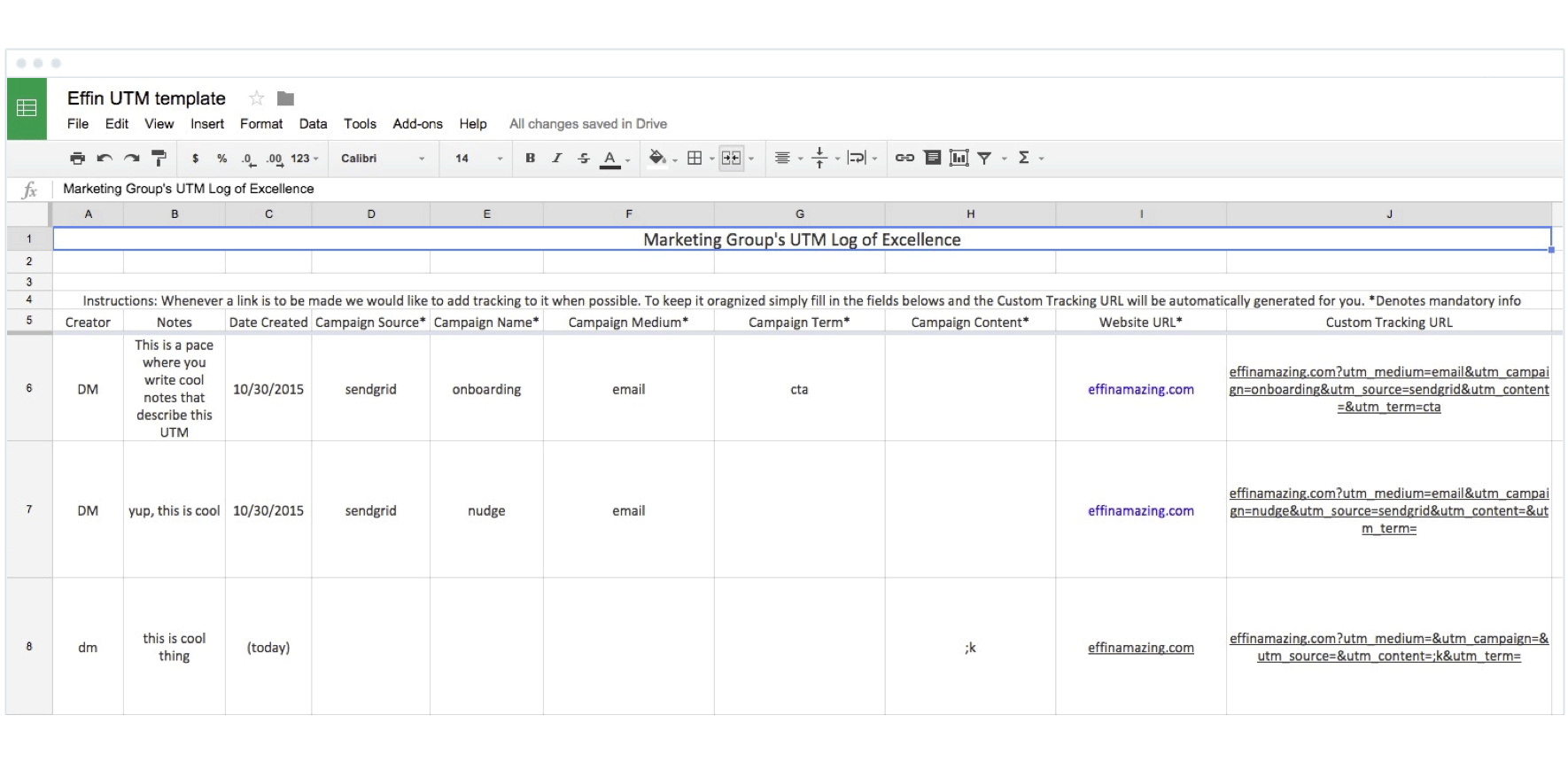Toggle the Merge cells button
Screen dimensions: 1568x762
[731, 159]
